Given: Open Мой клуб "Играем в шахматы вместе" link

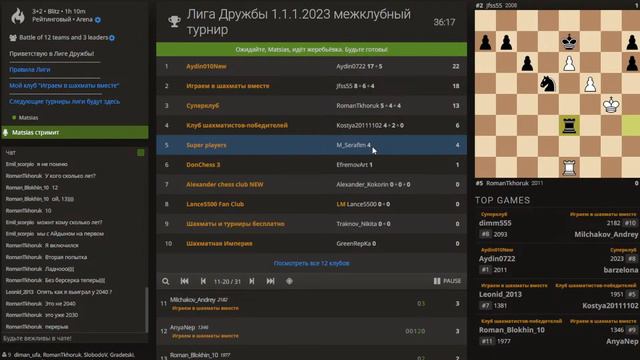Looking at the screenshot, I should pos(64,85).
